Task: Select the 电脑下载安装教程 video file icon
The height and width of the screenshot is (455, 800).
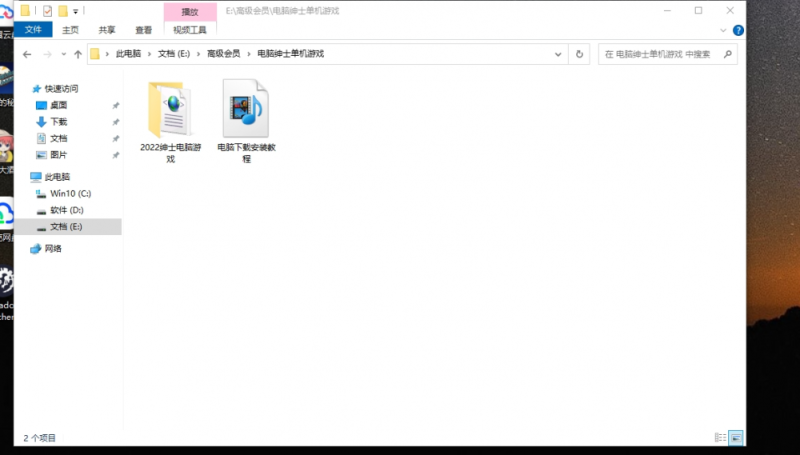Action: 245,108
